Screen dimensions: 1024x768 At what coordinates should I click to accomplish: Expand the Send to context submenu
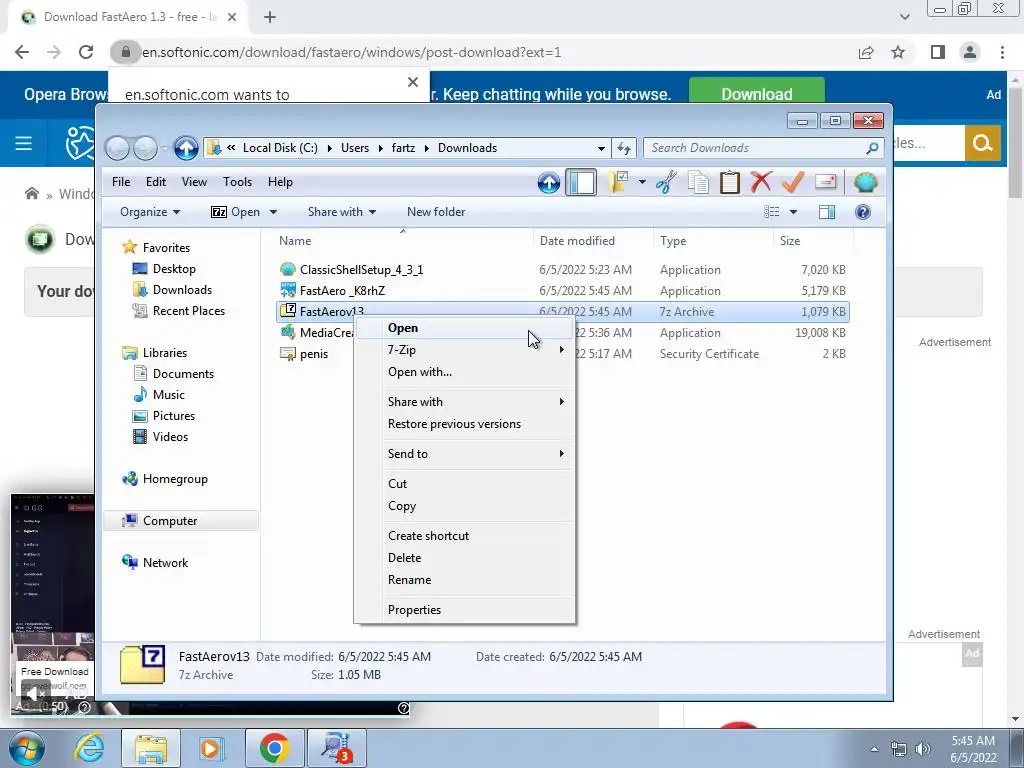click(465, 454)
